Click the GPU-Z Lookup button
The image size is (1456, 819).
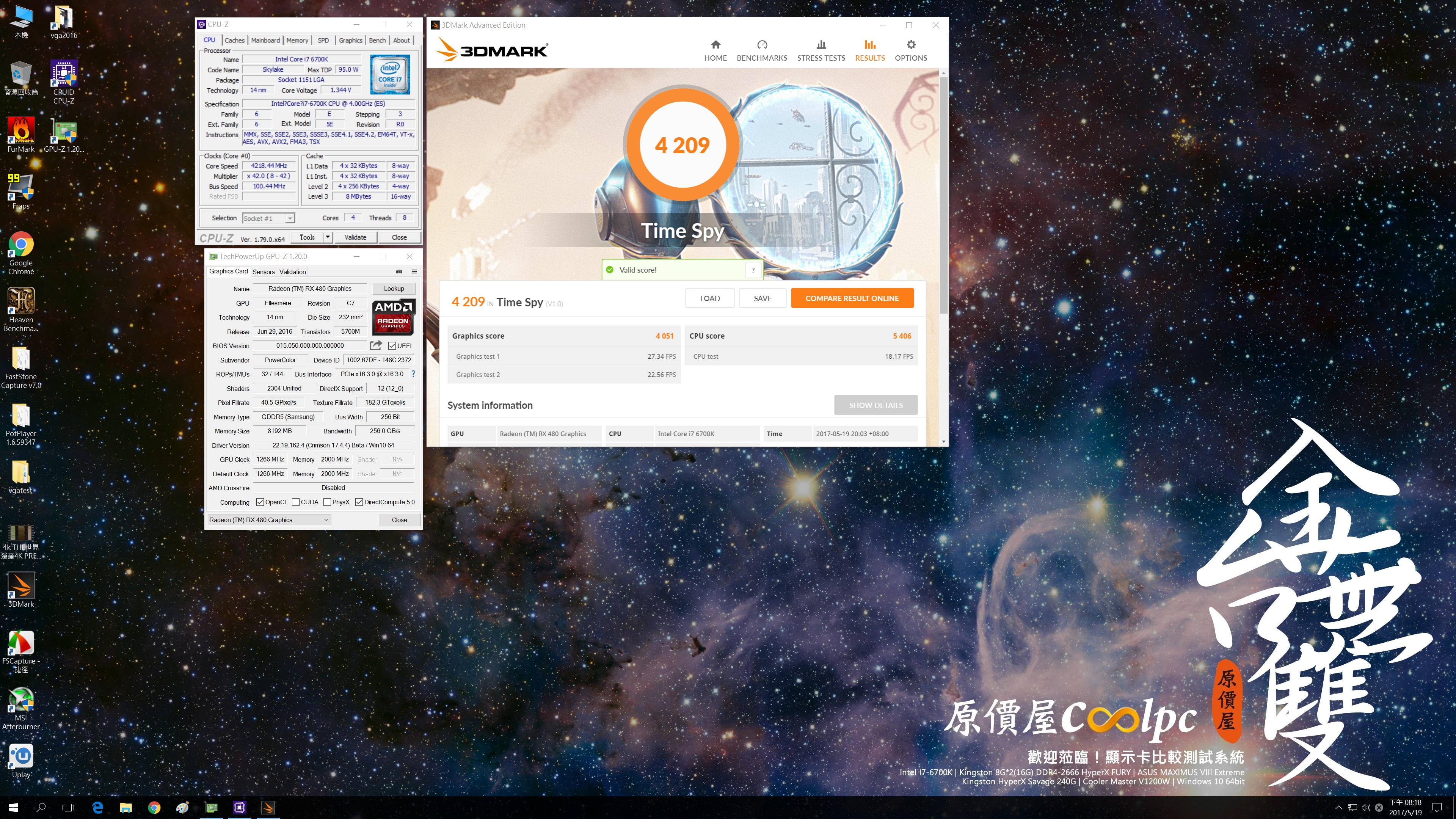[x=394, y=288]
